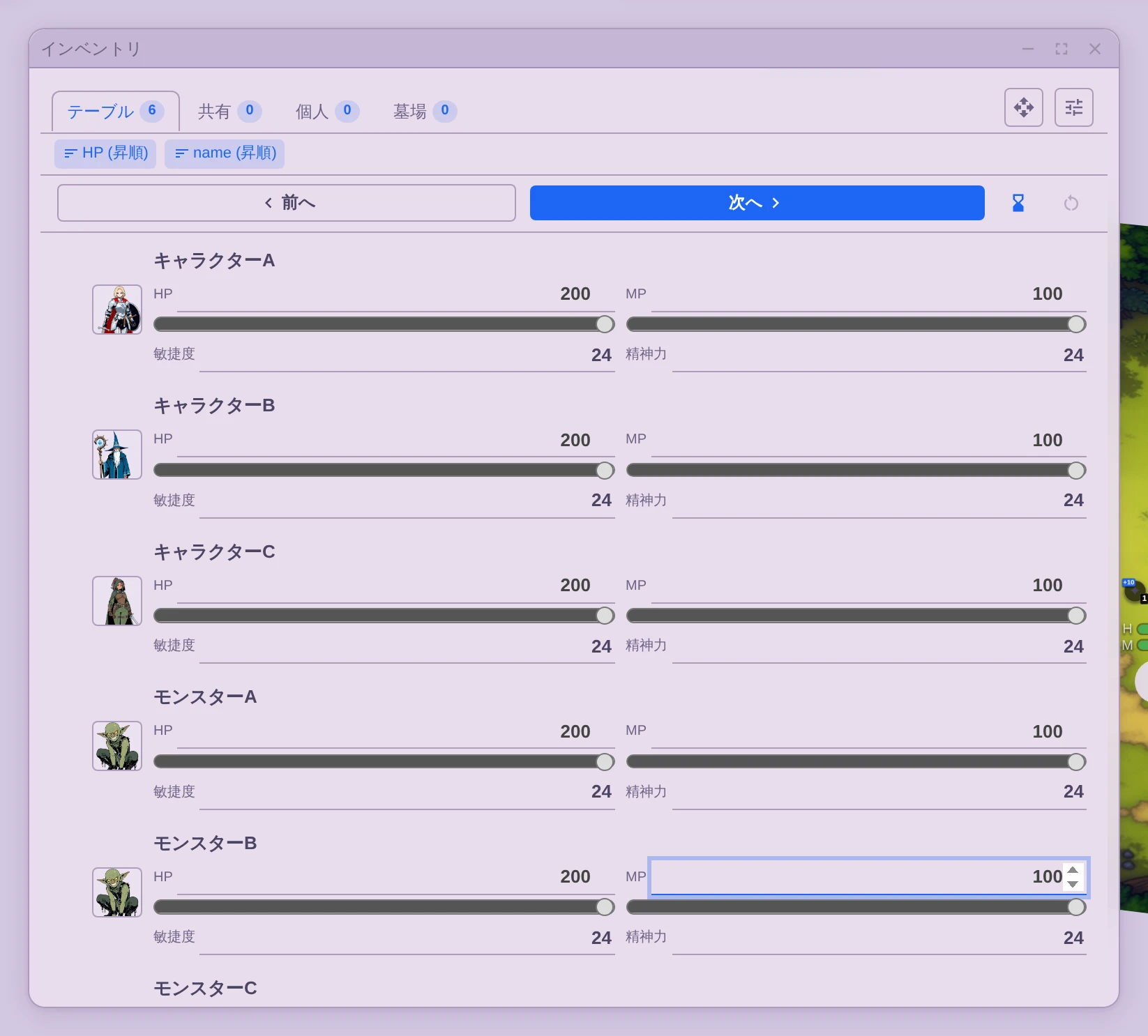Click the モンスターC name heading

coord(205,989)
